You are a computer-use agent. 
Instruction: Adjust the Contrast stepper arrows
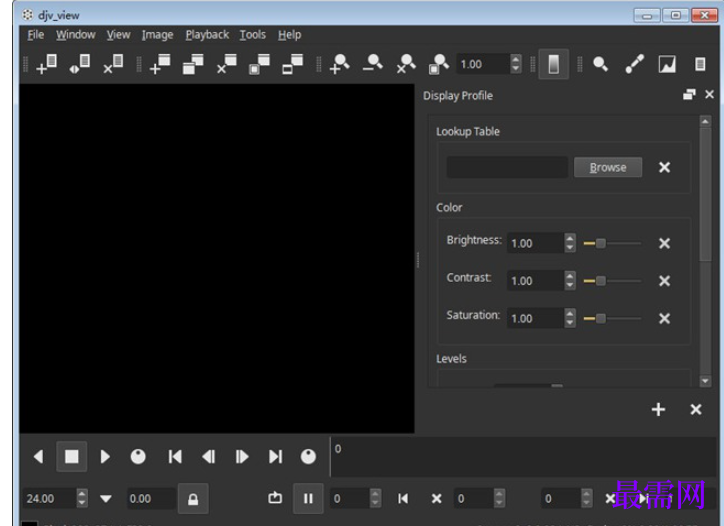click(x=570, y=280)
